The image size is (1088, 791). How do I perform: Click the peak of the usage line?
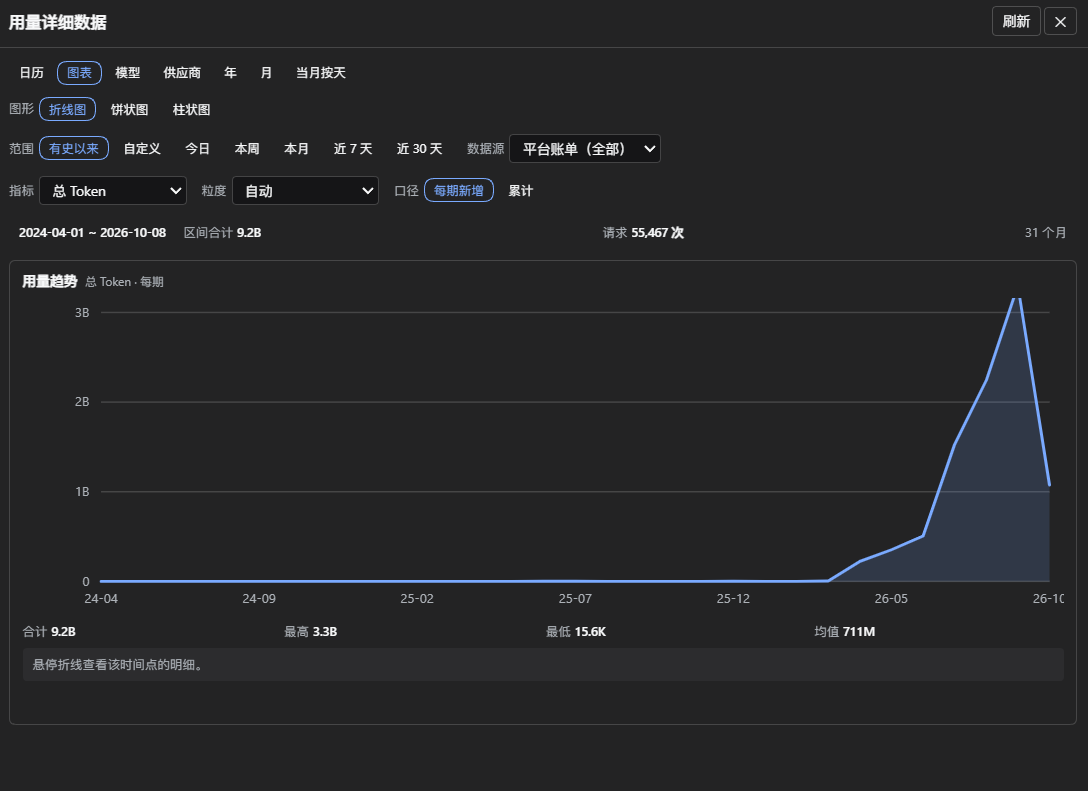pos(1017,300)
